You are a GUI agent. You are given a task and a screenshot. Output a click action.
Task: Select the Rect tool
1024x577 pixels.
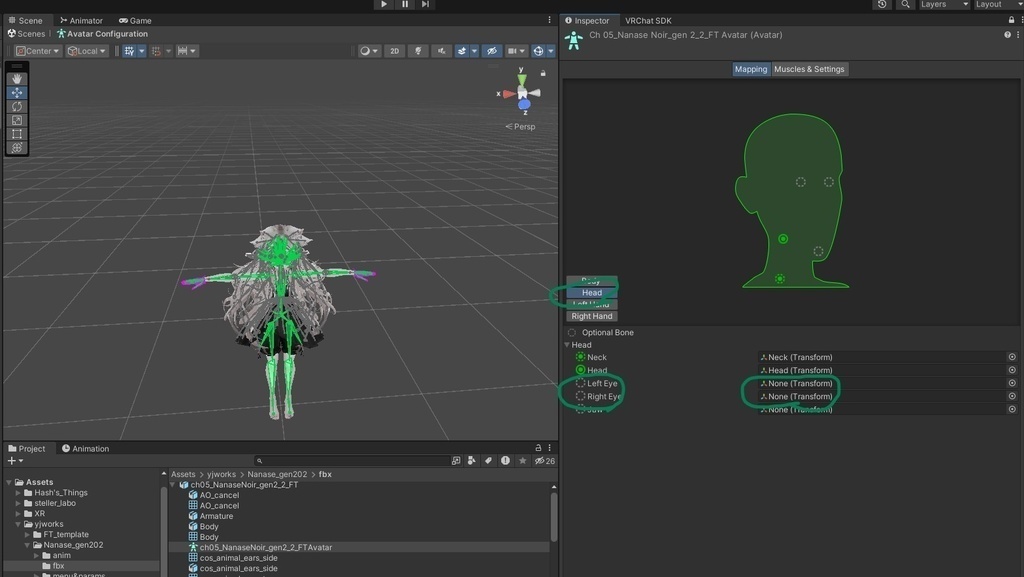[x=16, y=133]
